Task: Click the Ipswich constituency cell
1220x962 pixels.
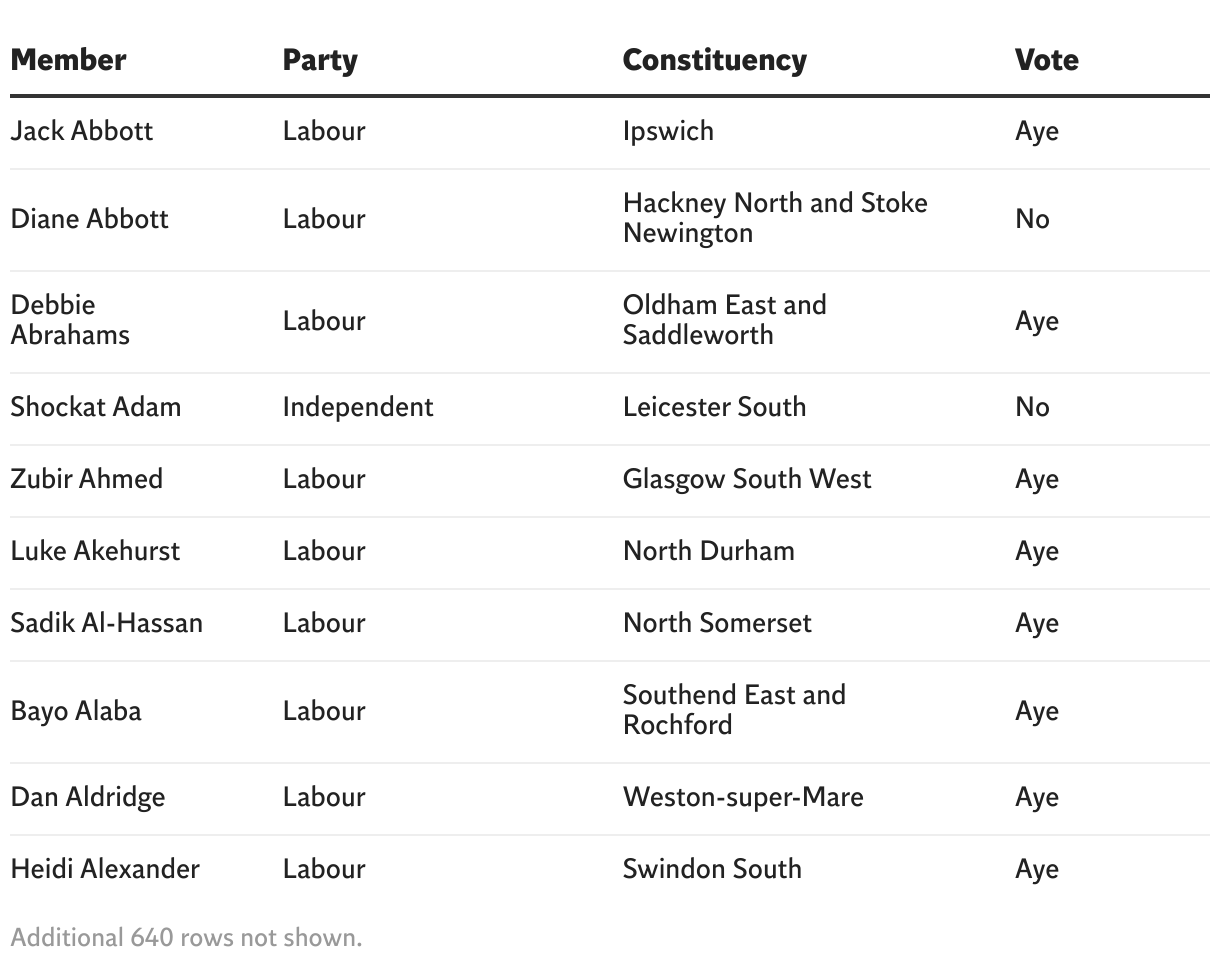Action: click(668, 131)
